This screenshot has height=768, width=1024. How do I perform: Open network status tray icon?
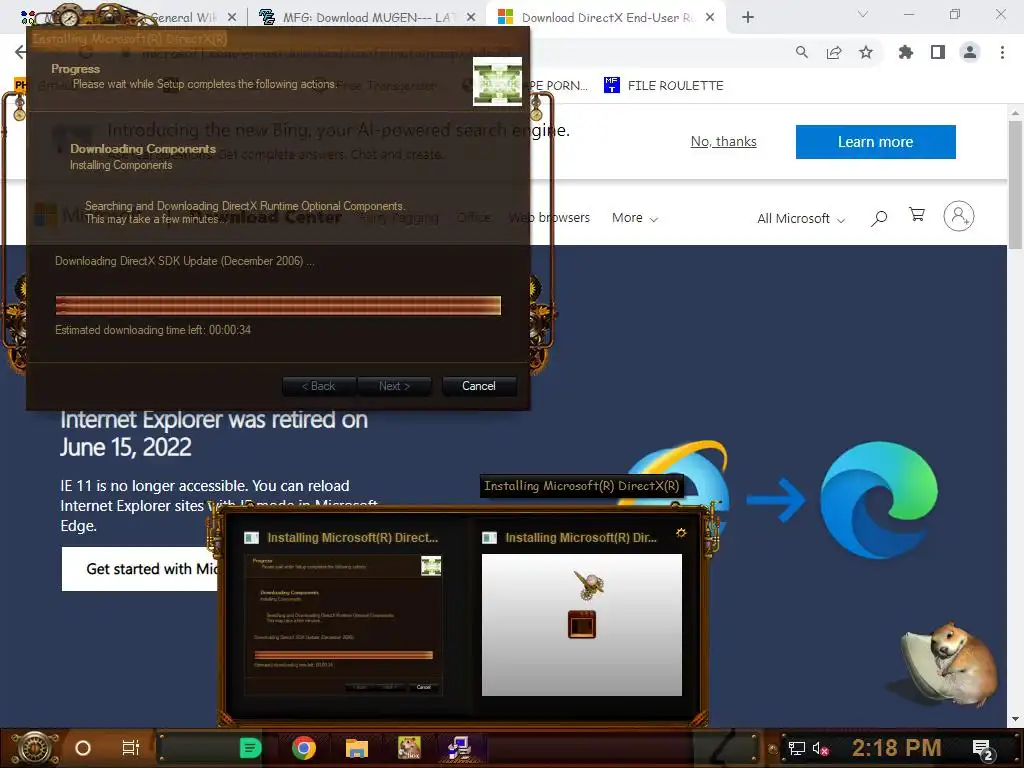coord(797,748)
